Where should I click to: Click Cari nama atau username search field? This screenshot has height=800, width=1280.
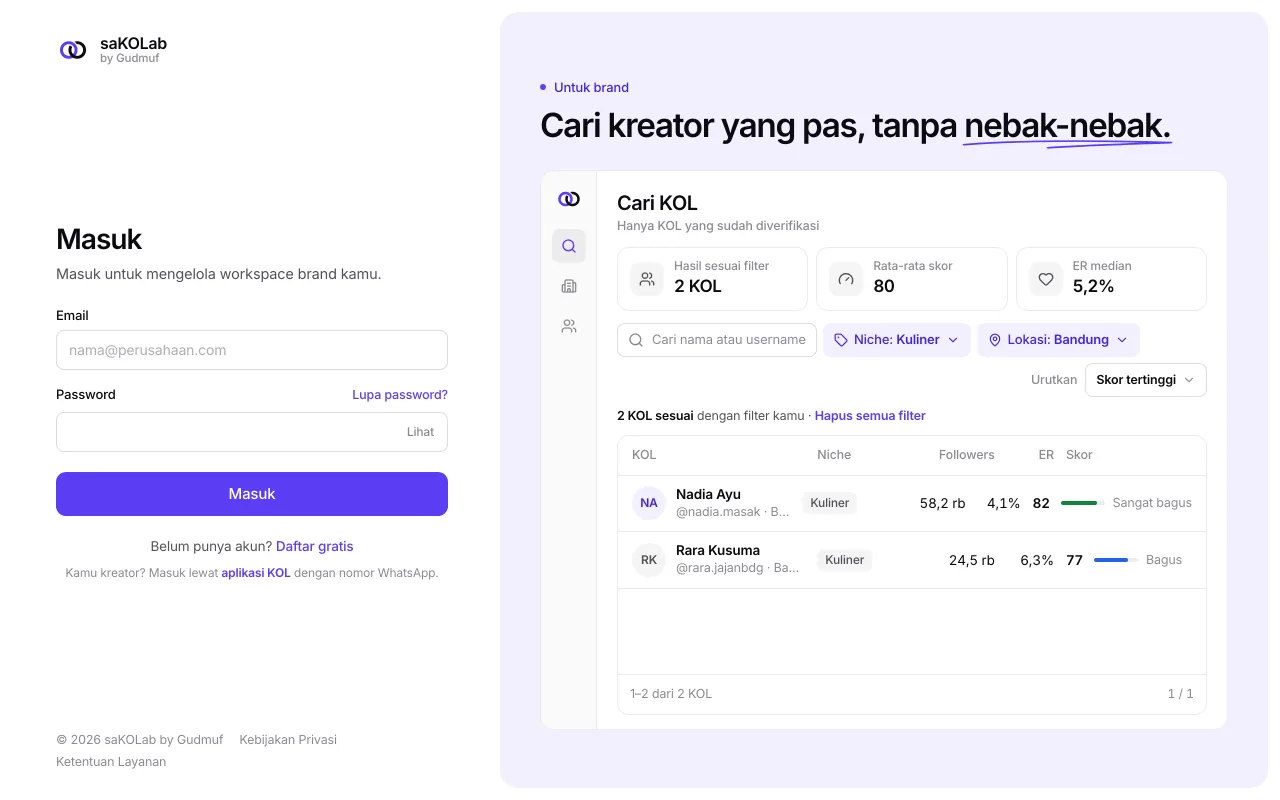pyautogui.click(x=717, y=340)
